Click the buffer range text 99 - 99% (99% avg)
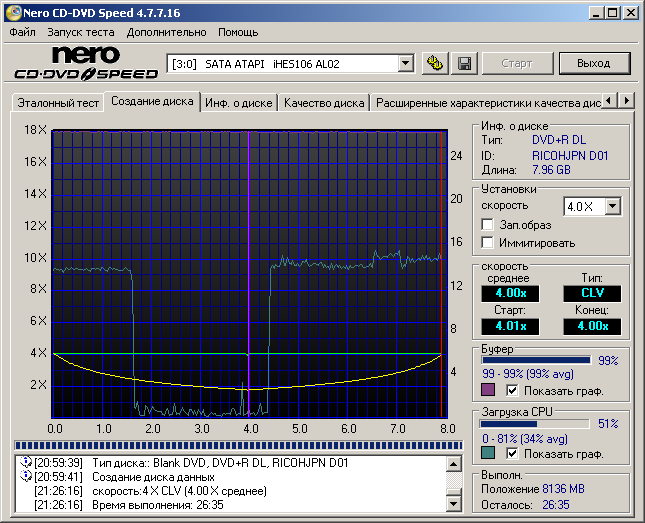 tap(528, 374)
